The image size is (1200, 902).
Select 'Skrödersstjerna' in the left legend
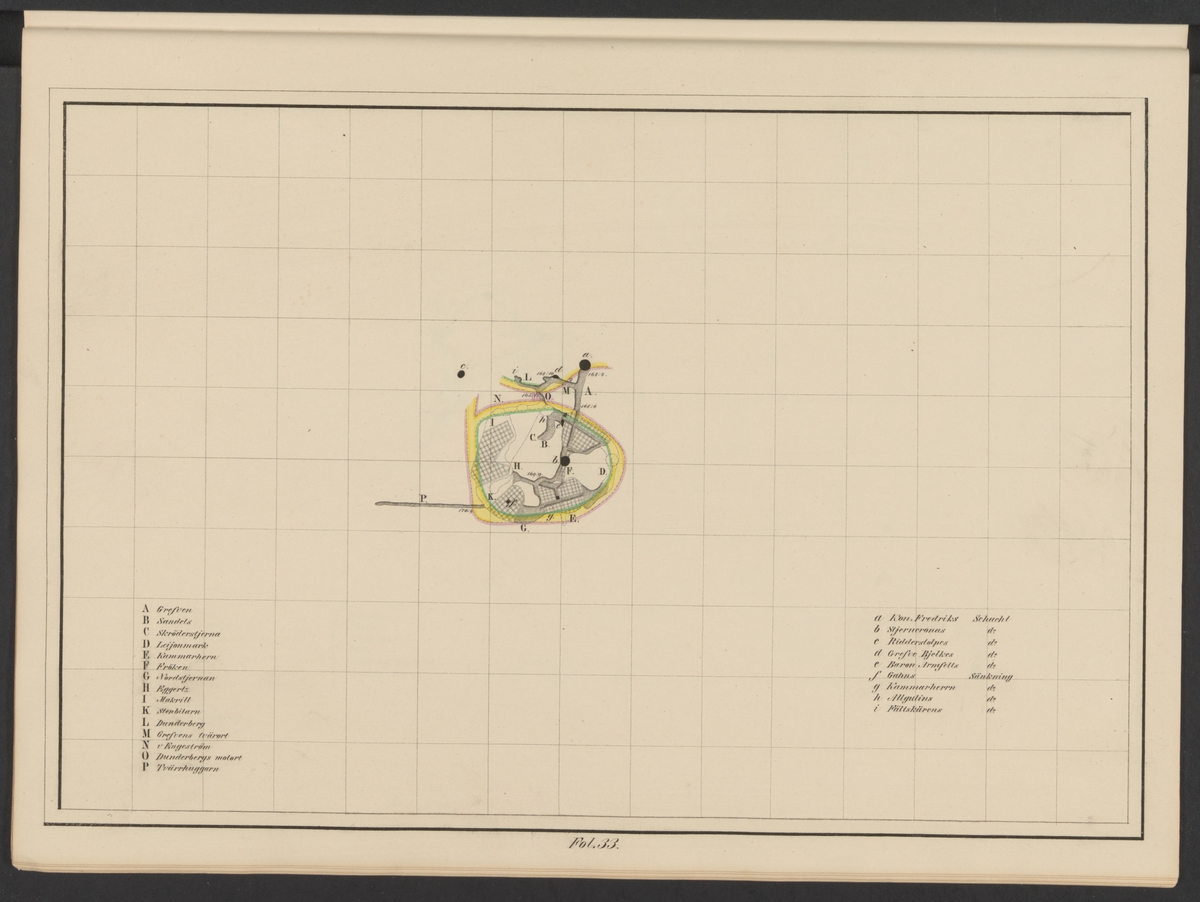pos(194,633)
